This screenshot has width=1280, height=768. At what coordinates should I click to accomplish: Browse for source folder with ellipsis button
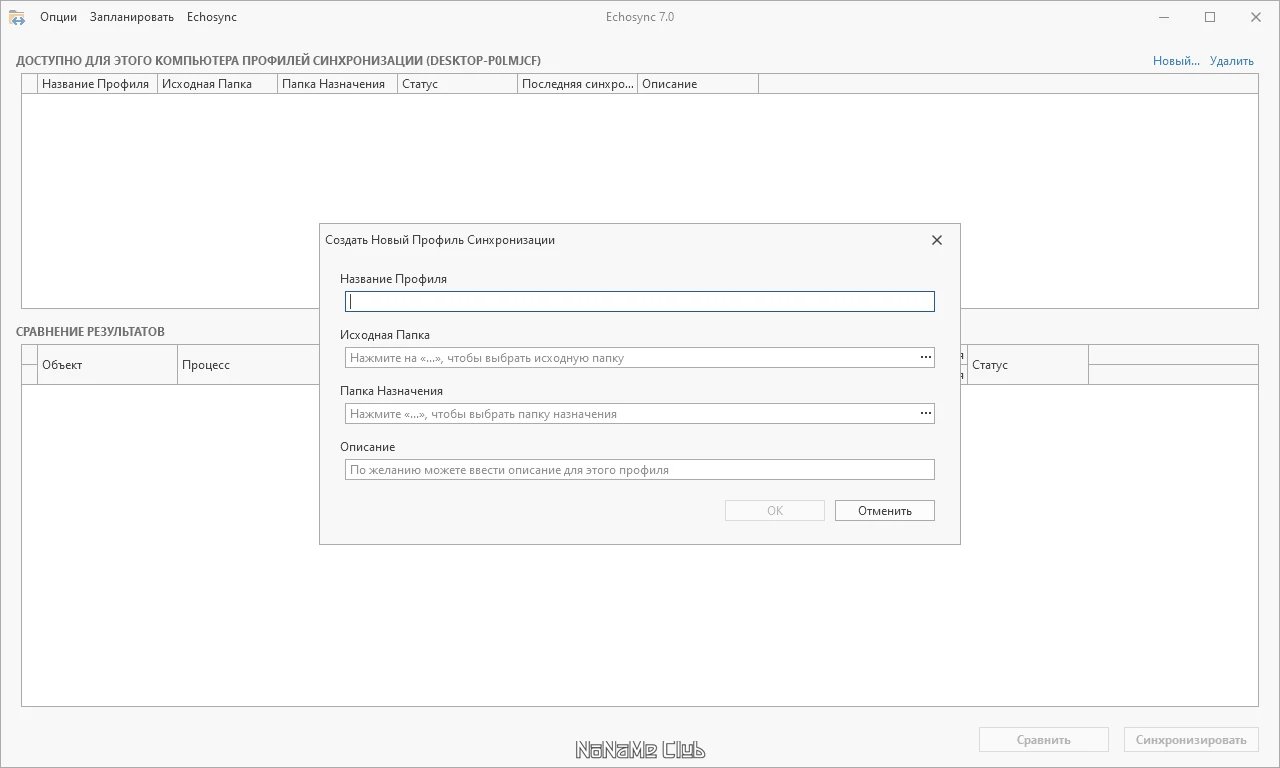[925, 357]
